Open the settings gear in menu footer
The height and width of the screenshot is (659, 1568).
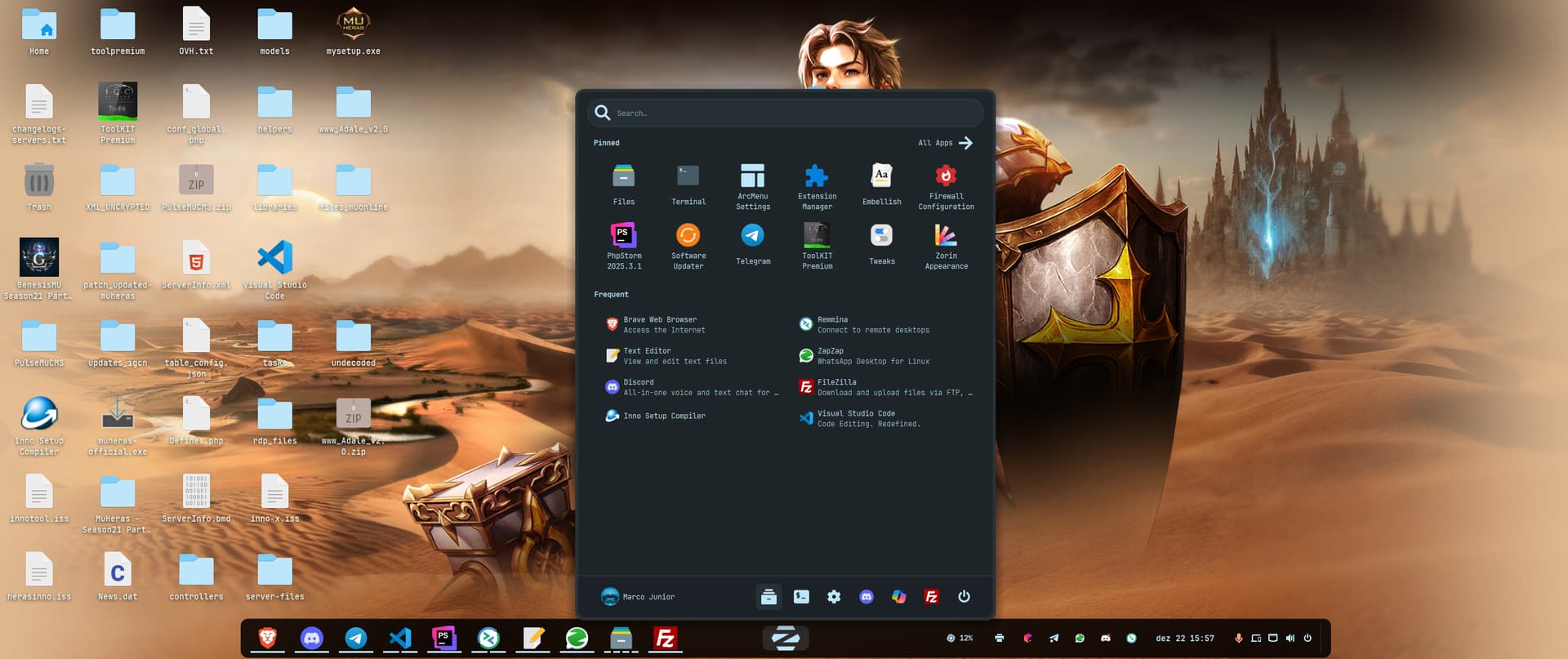point(834,597)
